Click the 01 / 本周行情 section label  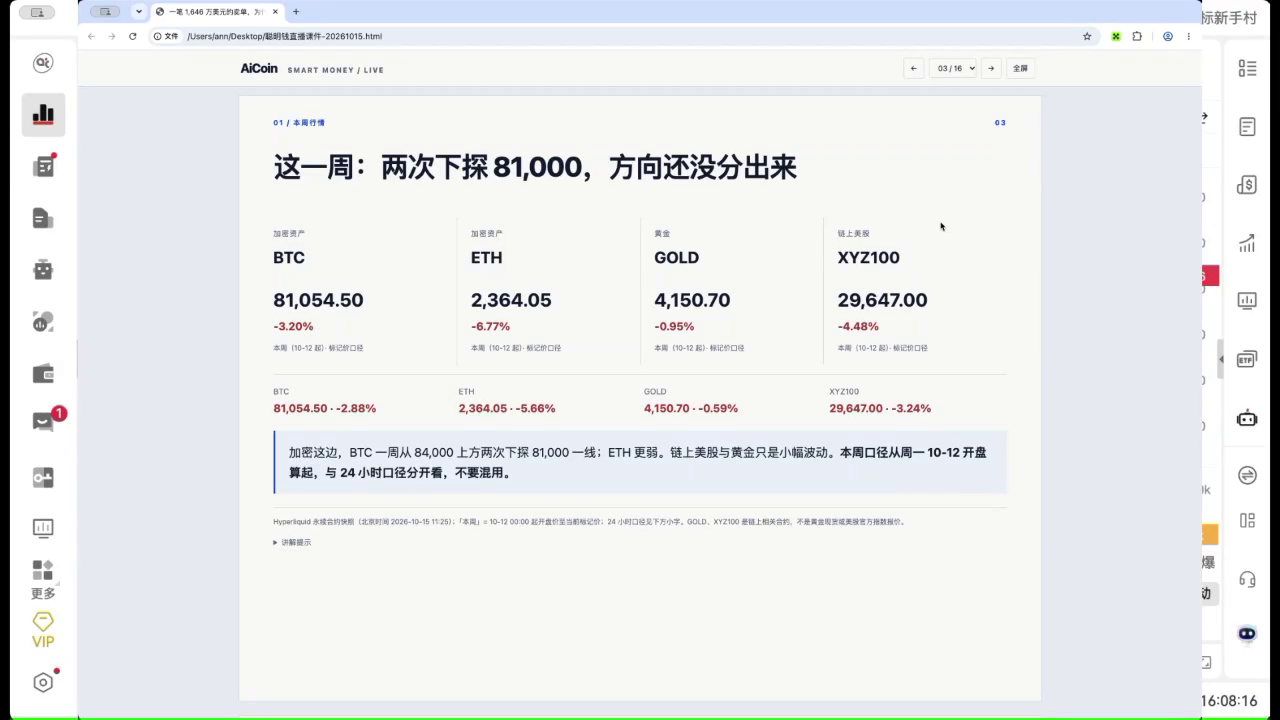[299, 123]
